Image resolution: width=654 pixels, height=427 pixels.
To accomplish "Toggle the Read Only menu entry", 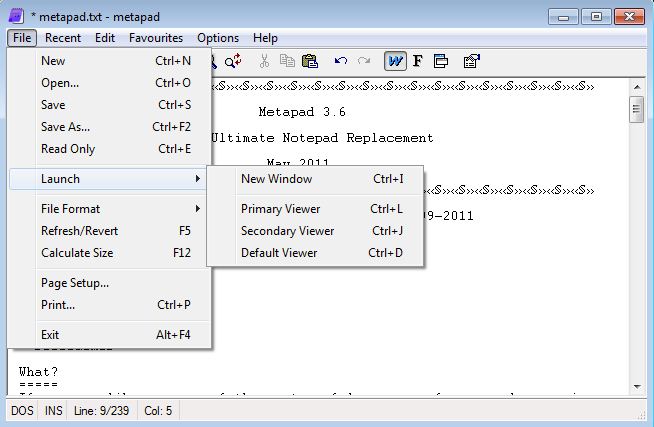I will coord(109,149).
